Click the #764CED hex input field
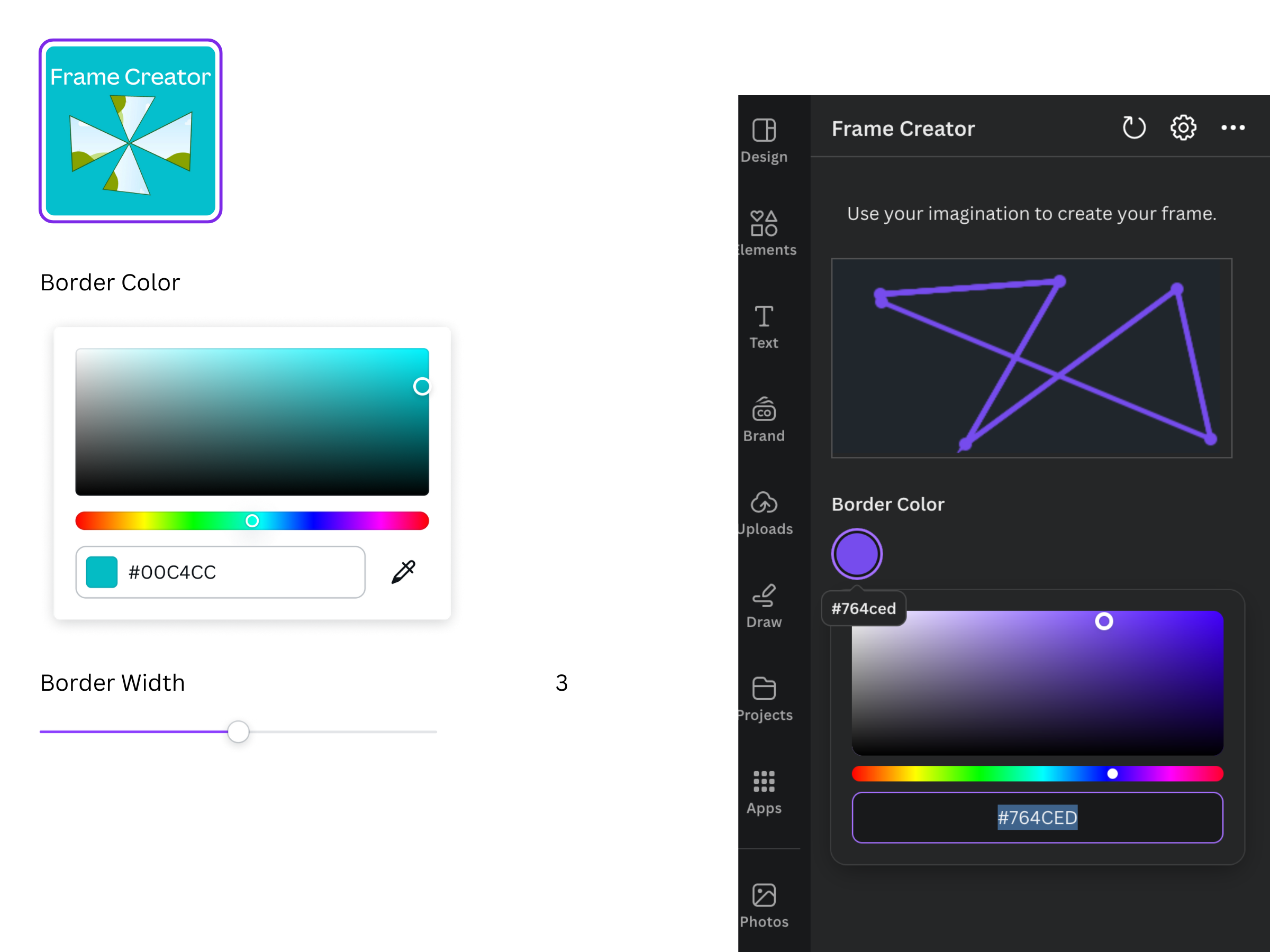The width and height of the screenshot is (1270, 952). (x=1037, y=817)
